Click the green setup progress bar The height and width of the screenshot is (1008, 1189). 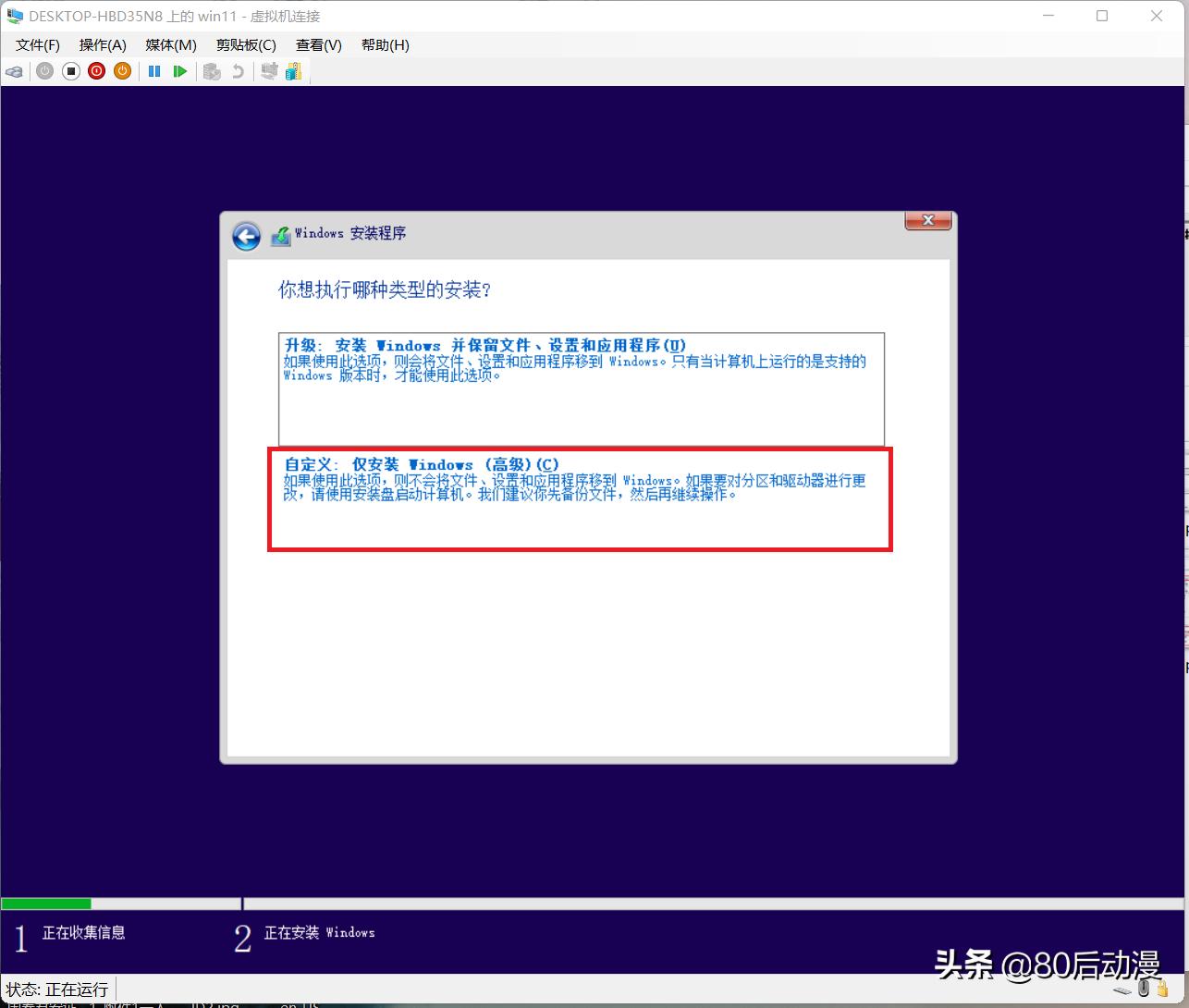point(46,904)
